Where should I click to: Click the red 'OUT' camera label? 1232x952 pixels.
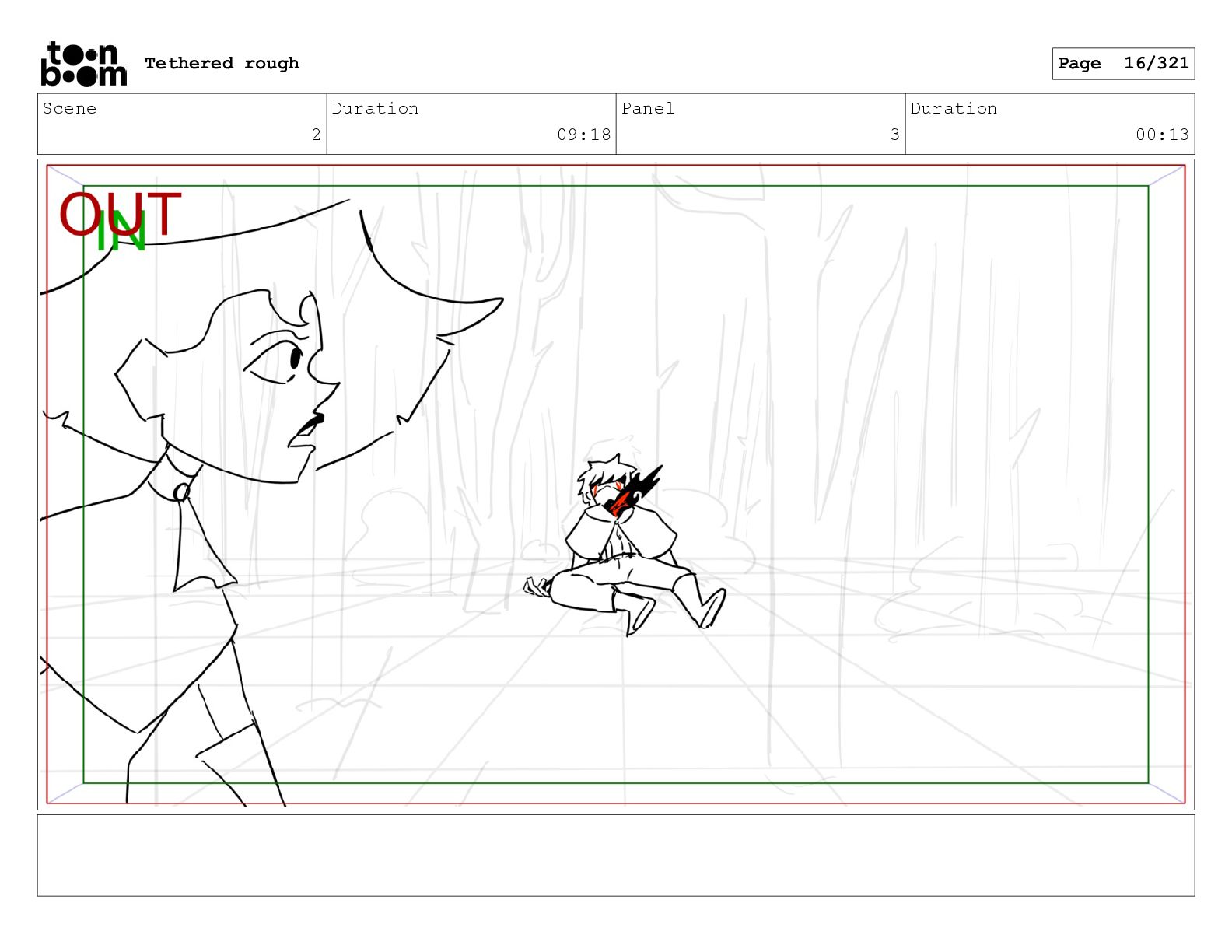(121, 214)
